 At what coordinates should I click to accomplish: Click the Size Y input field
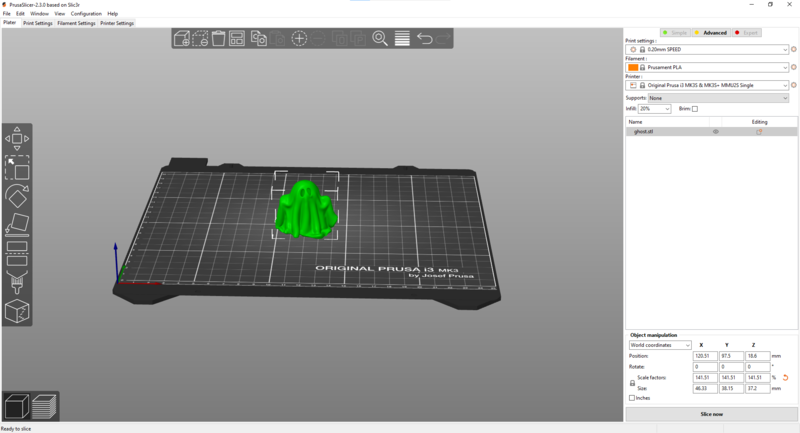point(731,388)
